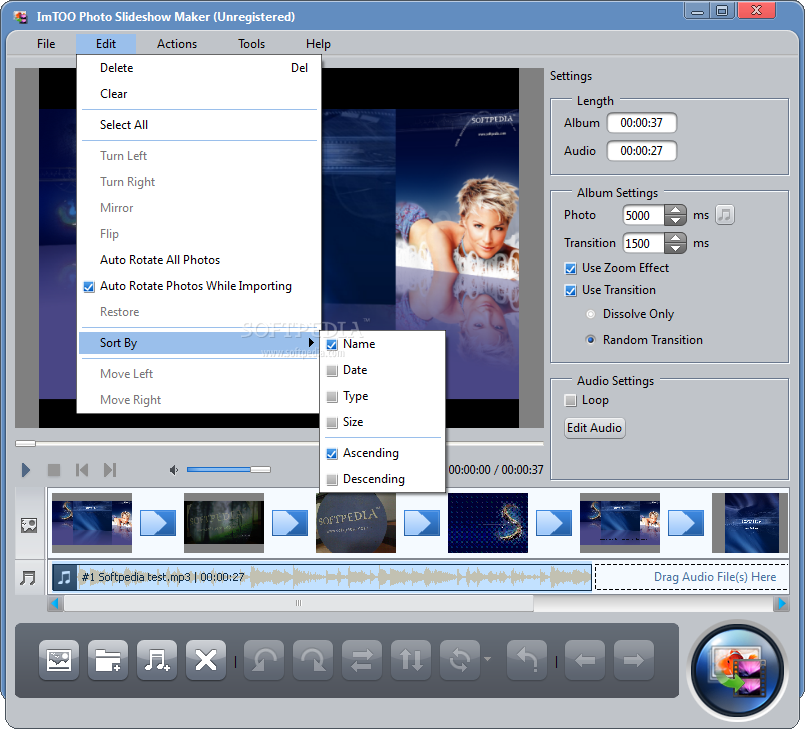Click the Drag Audio File(s) Here area
Viewport: 805px width, 729px height.
692,578
